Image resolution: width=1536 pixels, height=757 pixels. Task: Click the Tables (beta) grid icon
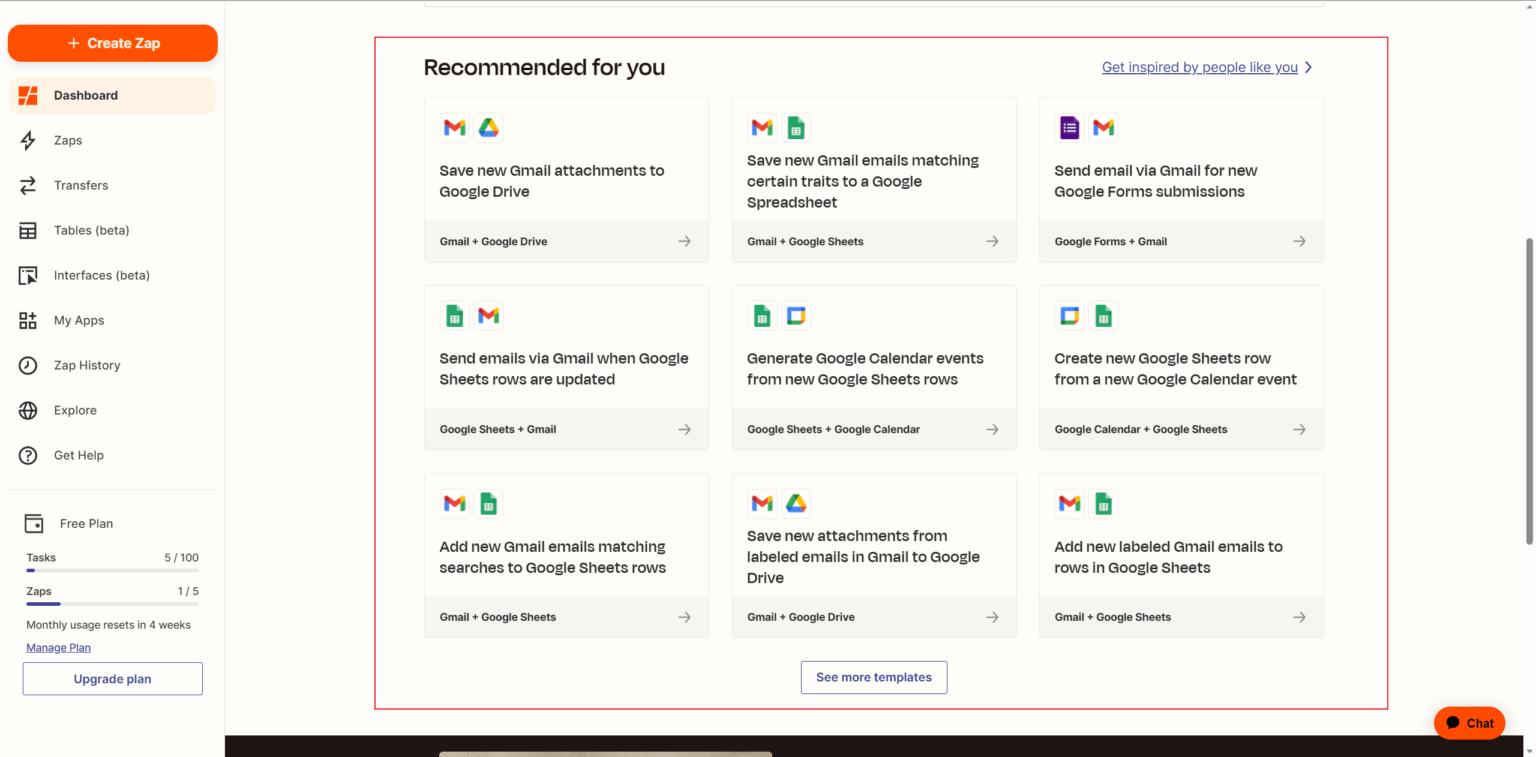tap(30, 230)
